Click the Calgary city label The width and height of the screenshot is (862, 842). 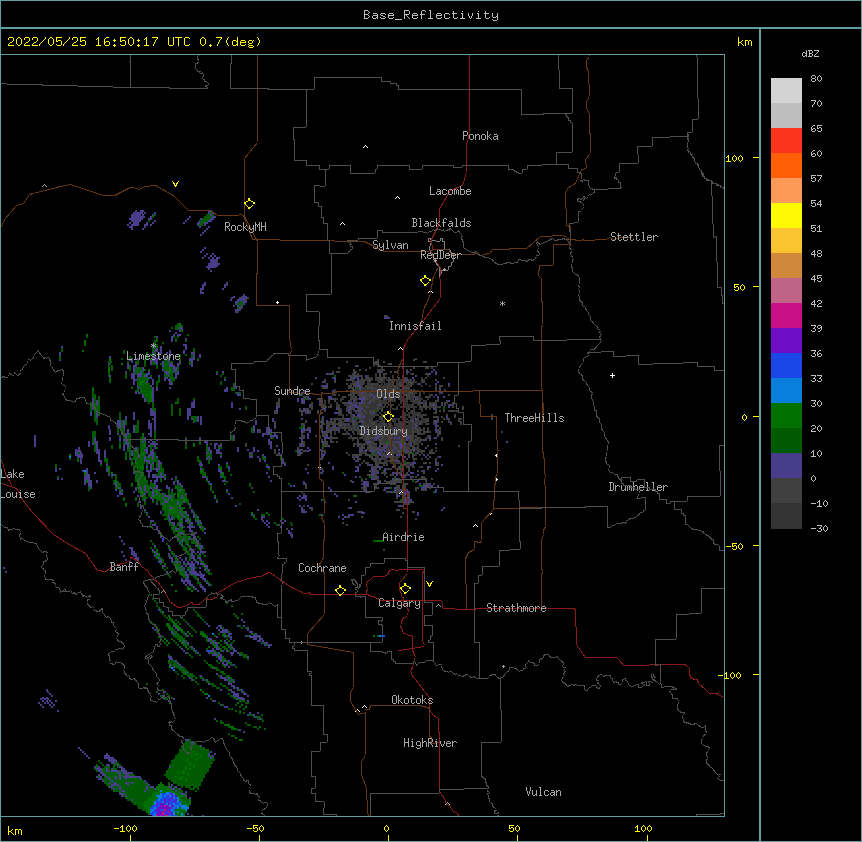[x=399, y=603]
